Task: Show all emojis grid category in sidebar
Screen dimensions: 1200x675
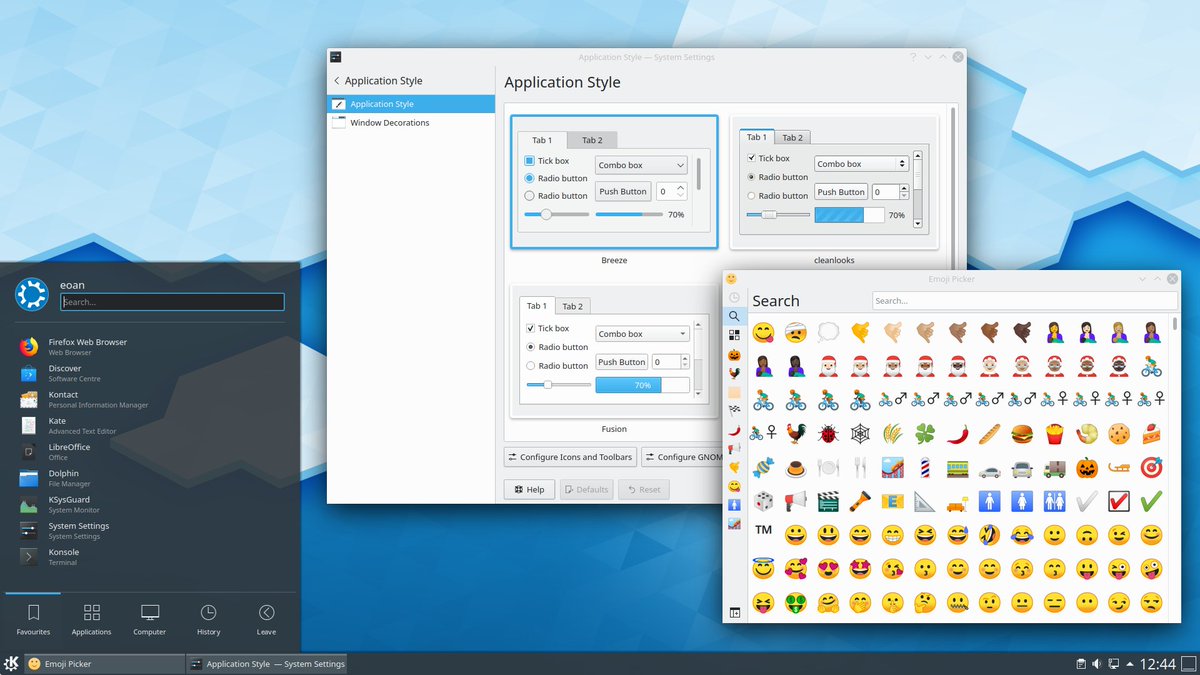Action: (734, 335)
